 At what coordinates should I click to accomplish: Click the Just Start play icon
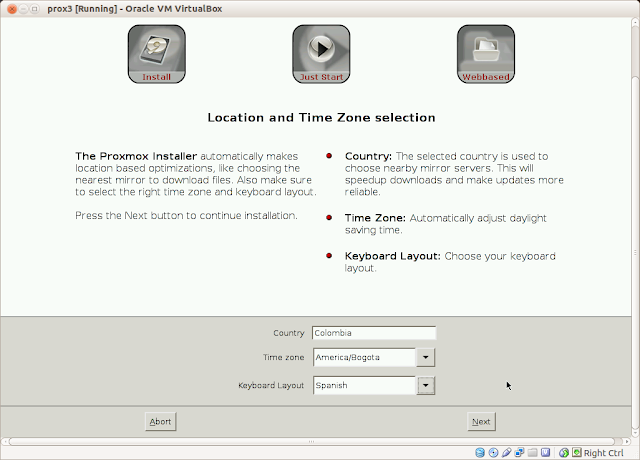tap(321, 54)
